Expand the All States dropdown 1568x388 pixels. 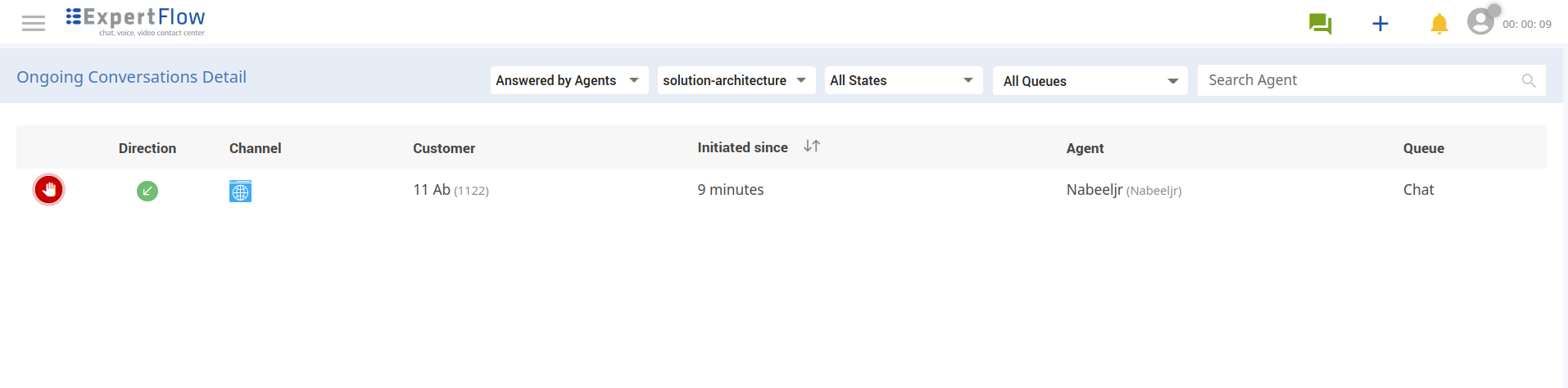[x=903, y=80]
